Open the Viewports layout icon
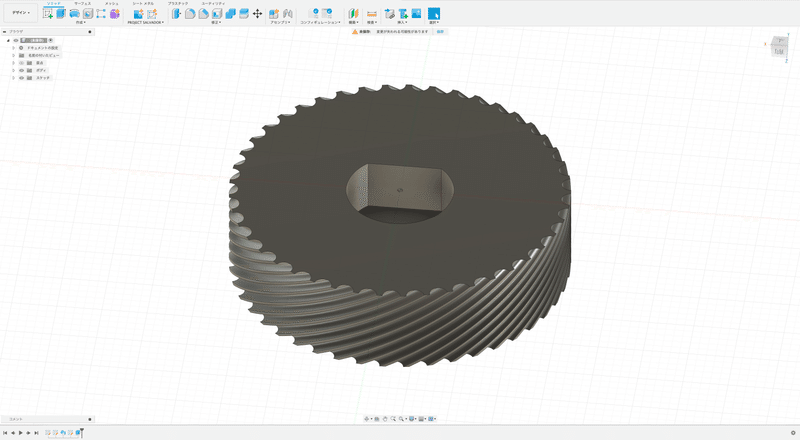Viewport: 800px width, 440px height. [431, 419]
